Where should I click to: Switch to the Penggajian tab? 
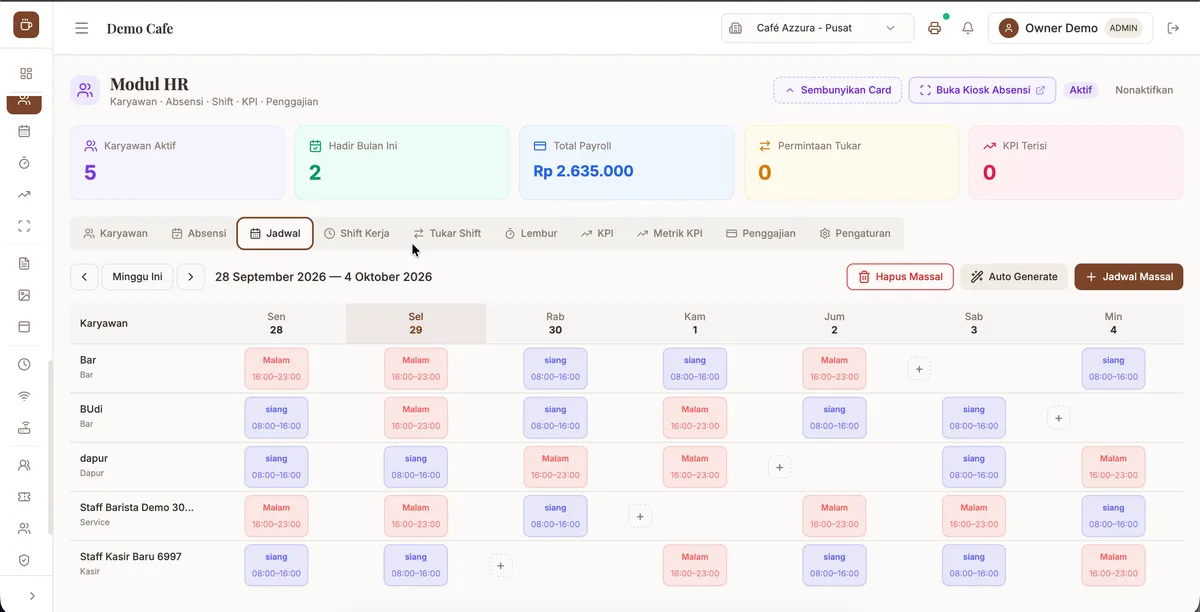pyautogui.click(x=761, y=233)
